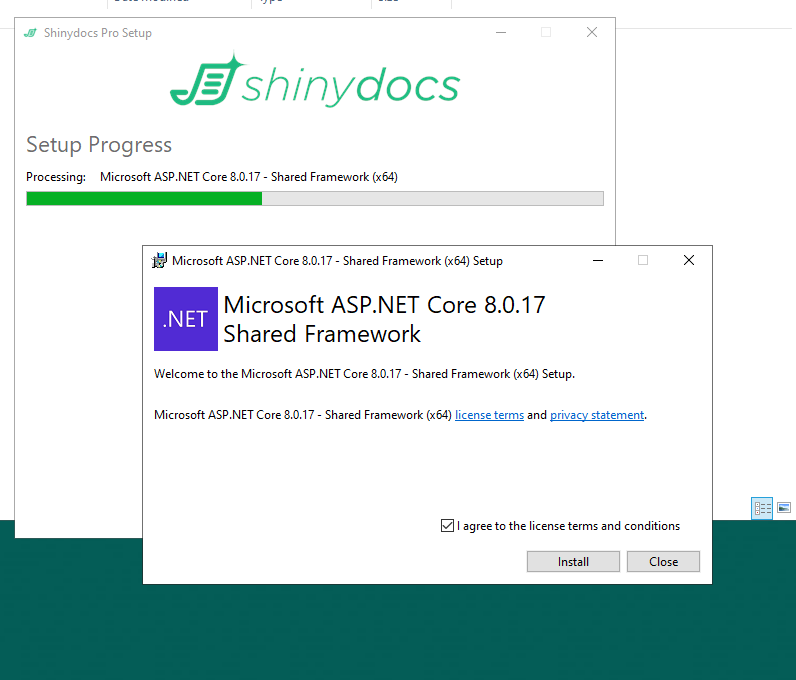Click the Microsoft ASP.NET Core 8.0.17 heading
This screenshot has height=680, width=796.
pos(384,305)
